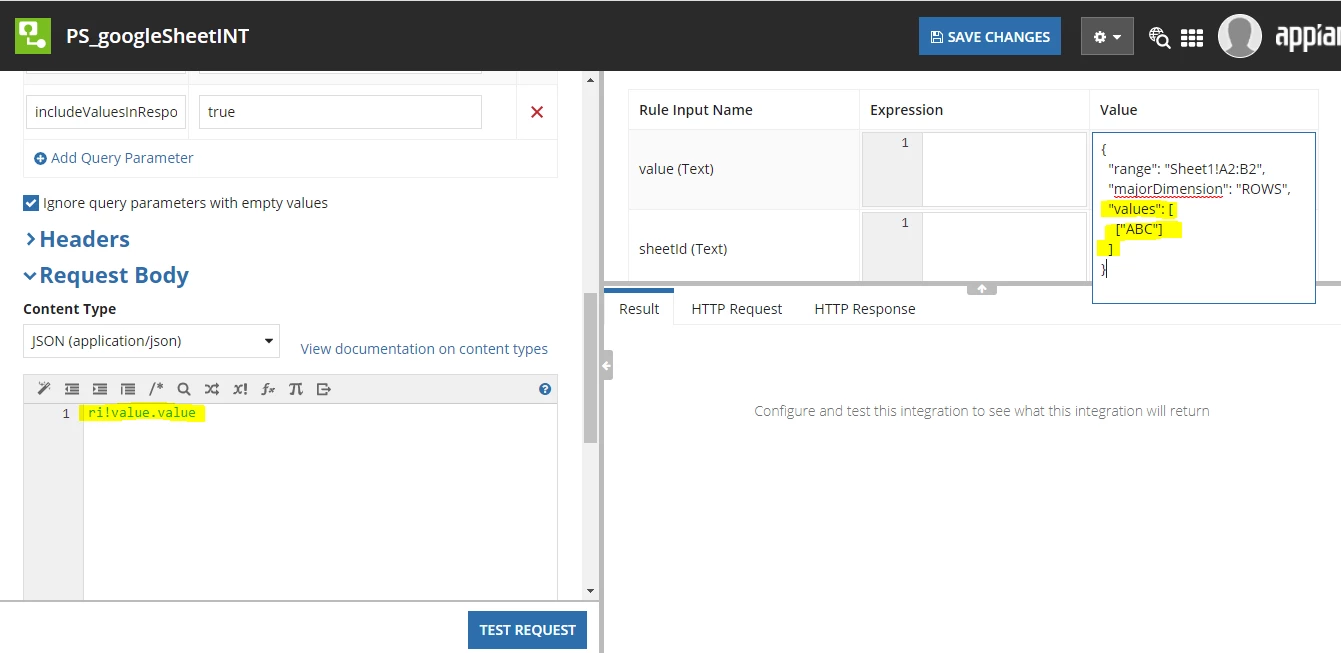Click the Rule Input Name column header
Image resolution: width=1341 pixels, height=653 pixels.
pyautogui.click(x=696, y=110)
